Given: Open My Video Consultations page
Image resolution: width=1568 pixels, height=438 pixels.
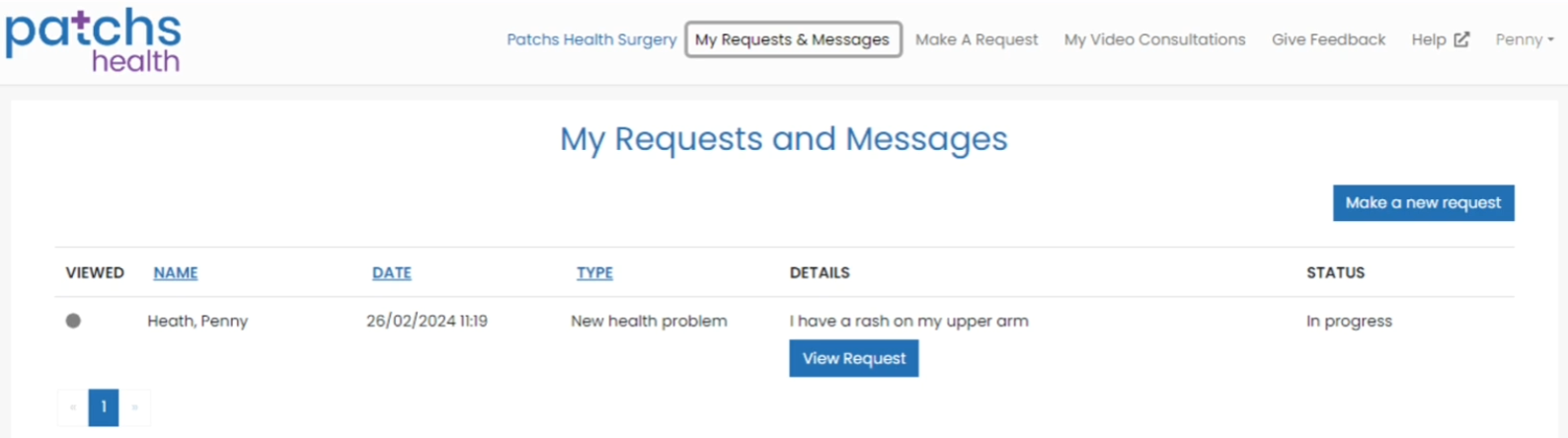Looking at the screenshot, I should pyautogui.click(x=1154, y=39).
